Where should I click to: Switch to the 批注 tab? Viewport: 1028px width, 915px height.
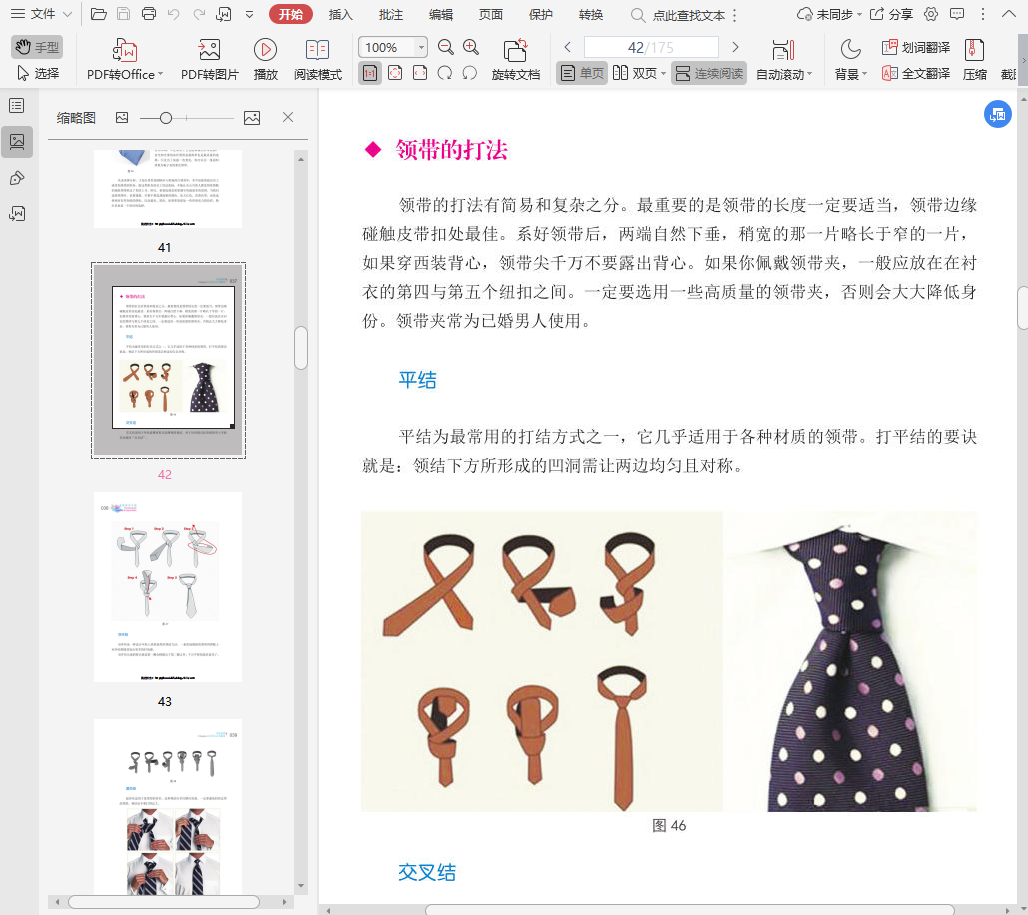[391, 14]
